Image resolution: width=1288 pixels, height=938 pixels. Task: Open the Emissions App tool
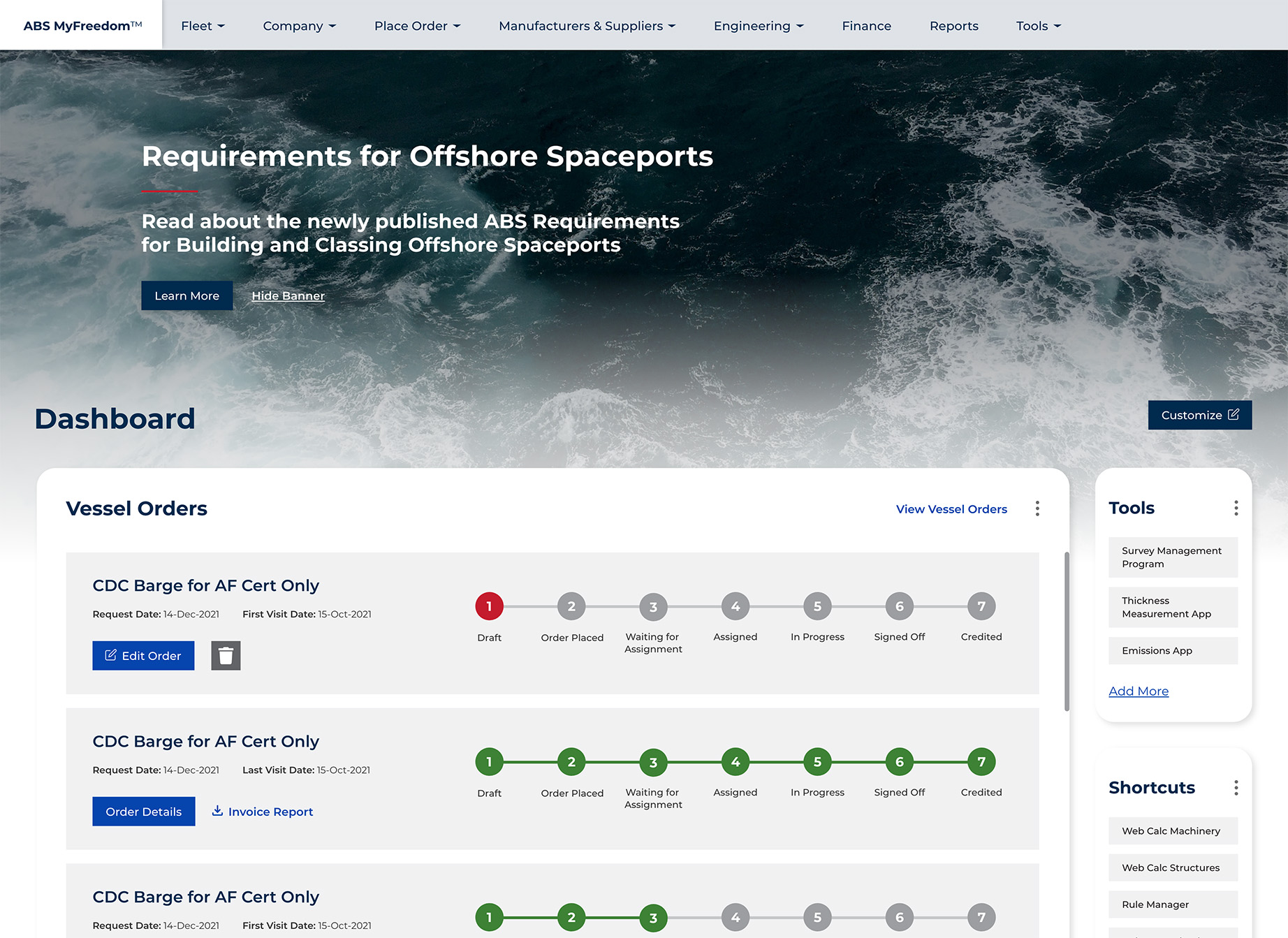pos(1173,651)
